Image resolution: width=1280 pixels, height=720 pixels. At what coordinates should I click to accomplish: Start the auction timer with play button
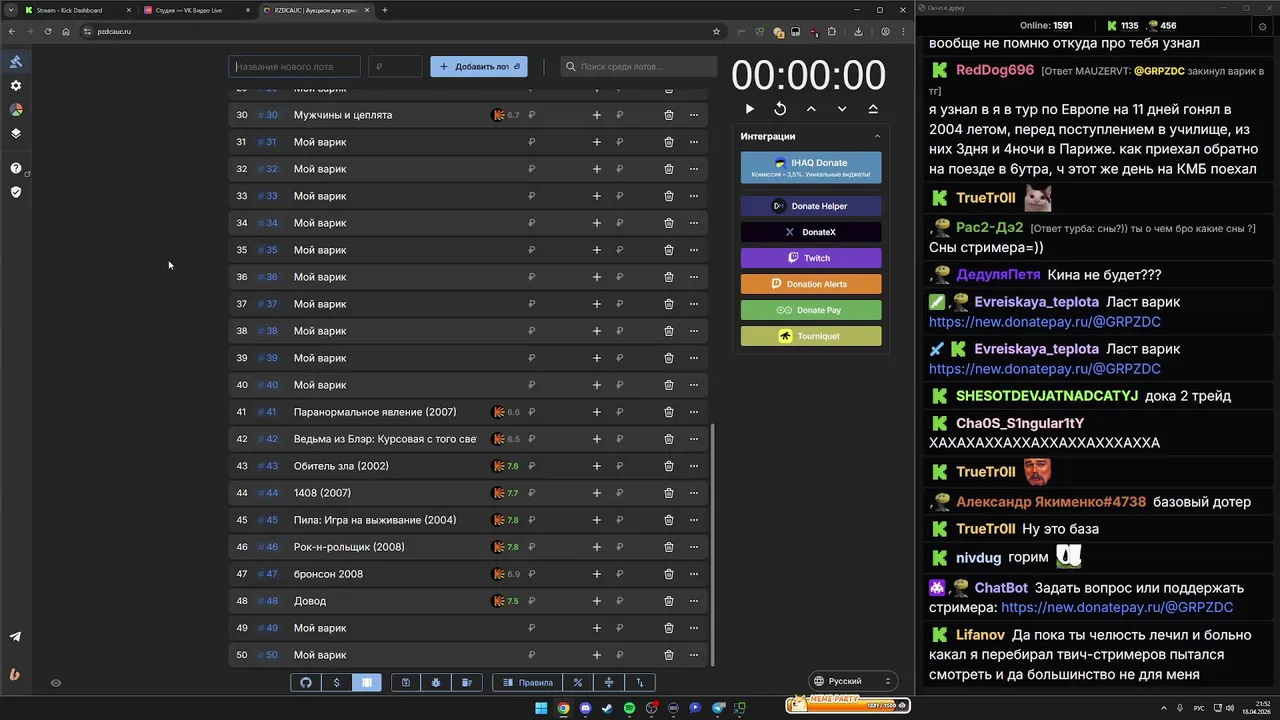pyautogui.click(x=750, y=109)
